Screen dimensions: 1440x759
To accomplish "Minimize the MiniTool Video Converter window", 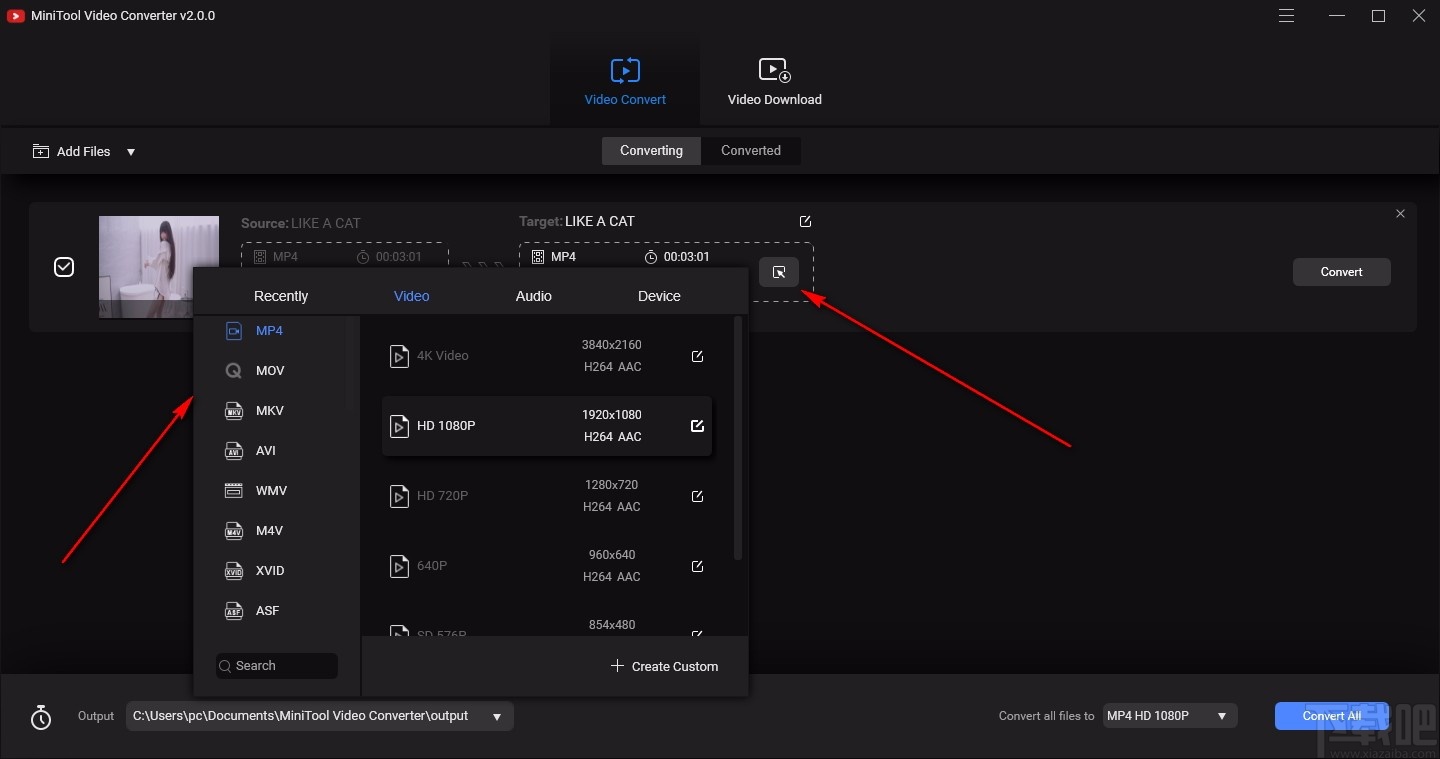I will tap(1337, 15).
